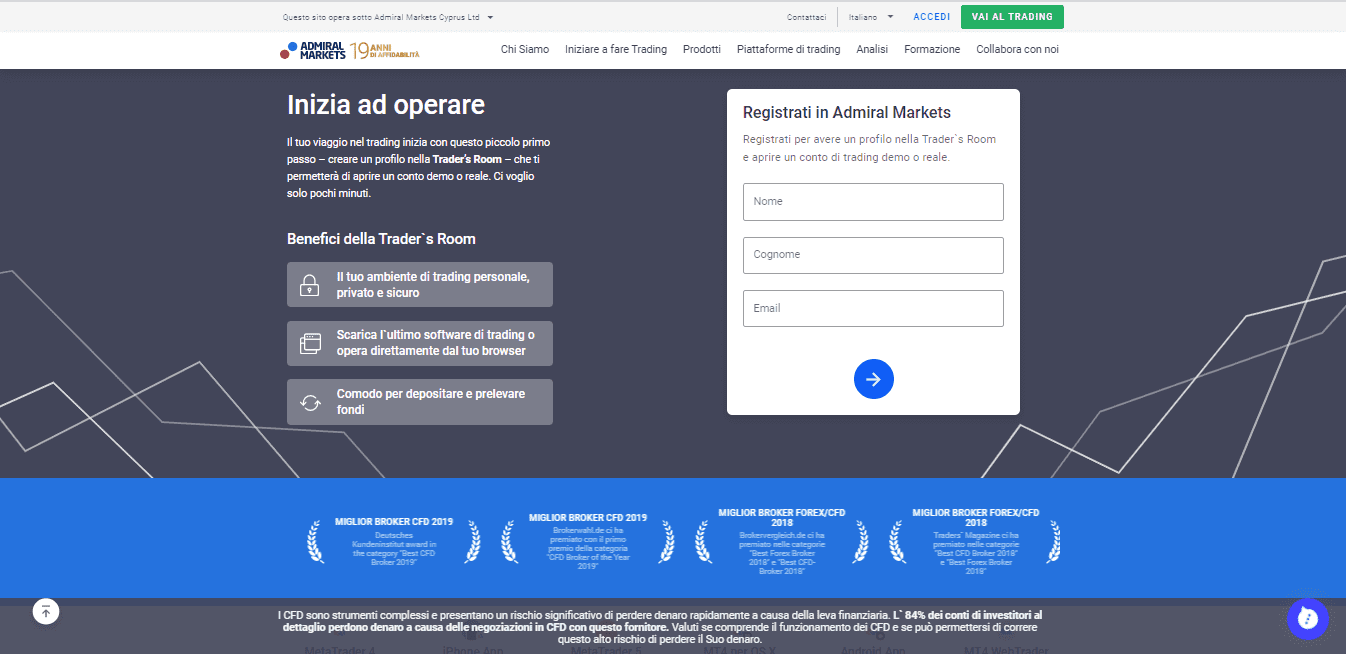Image resolution: width=1346 pixels, height=654 pixels.
Task: Click the Contattaci link
Action: coord(807,17)
